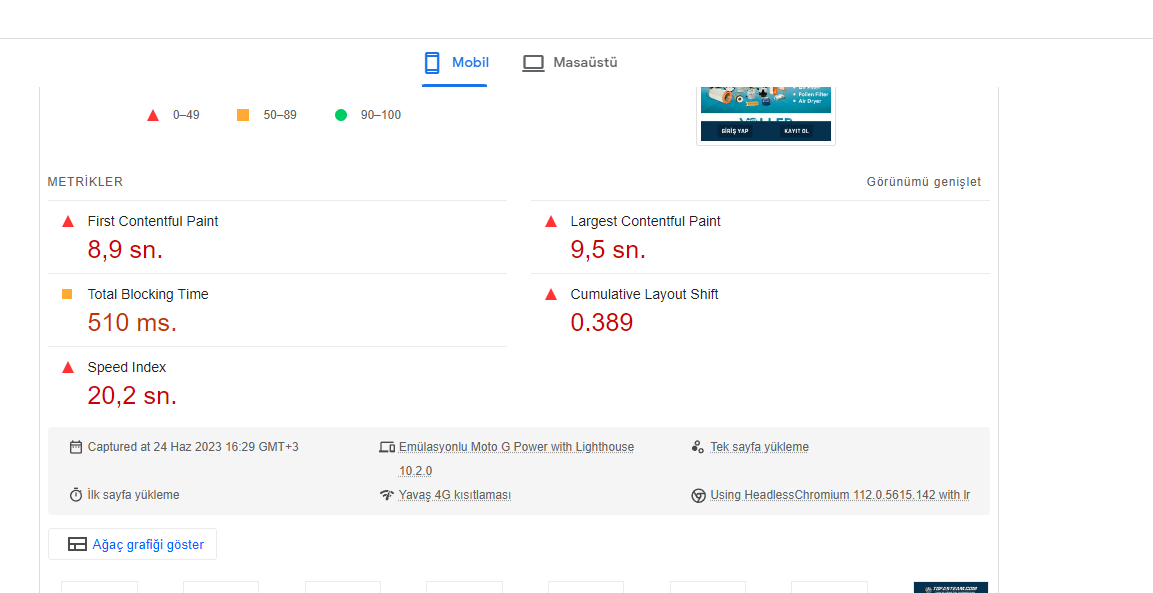Click the Cumulative Layout Shift label
Viewport: 1153px width, 593px height.
[644, 294]
